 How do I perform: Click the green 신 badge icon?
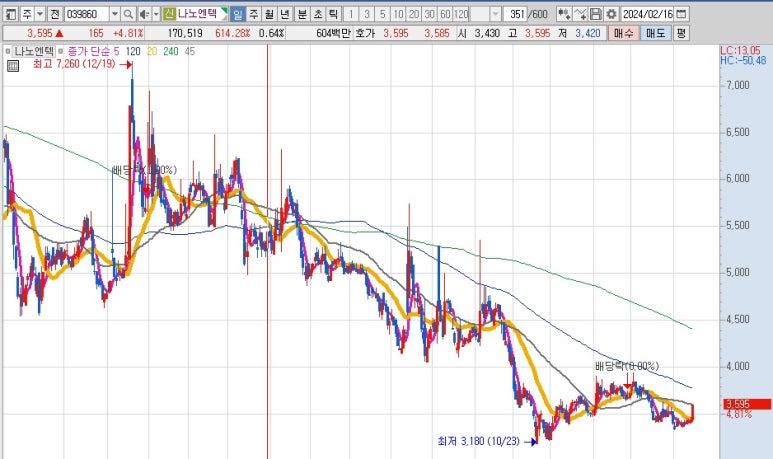pos(169,14)
